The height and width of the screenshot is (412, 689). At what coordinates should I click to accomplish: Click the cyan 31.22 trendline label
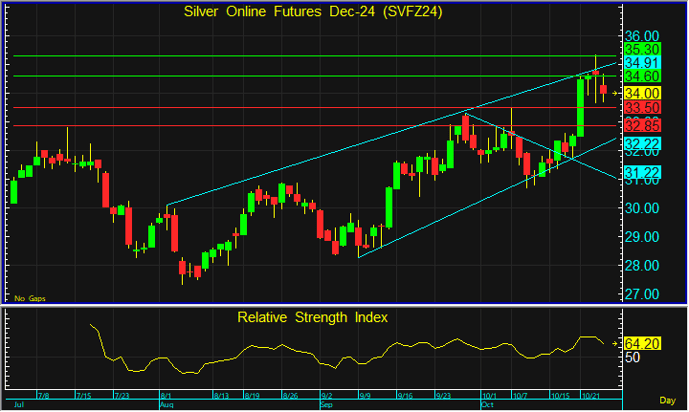click(x=640, y=173)
